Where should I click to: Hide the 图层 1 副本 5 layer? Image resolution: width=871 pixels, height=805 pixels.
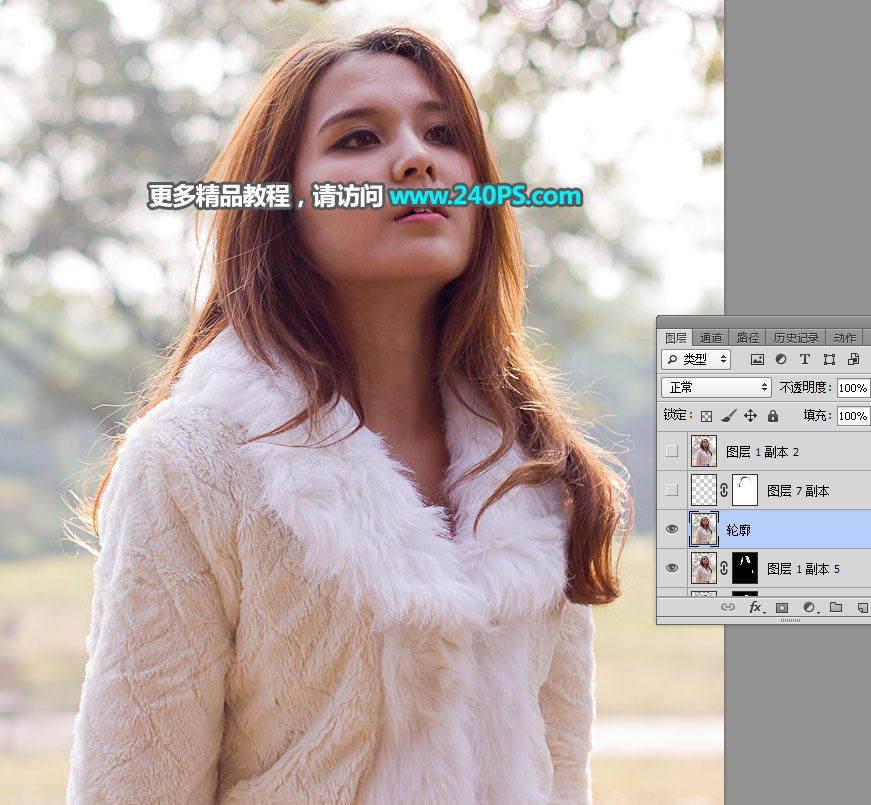672,568
